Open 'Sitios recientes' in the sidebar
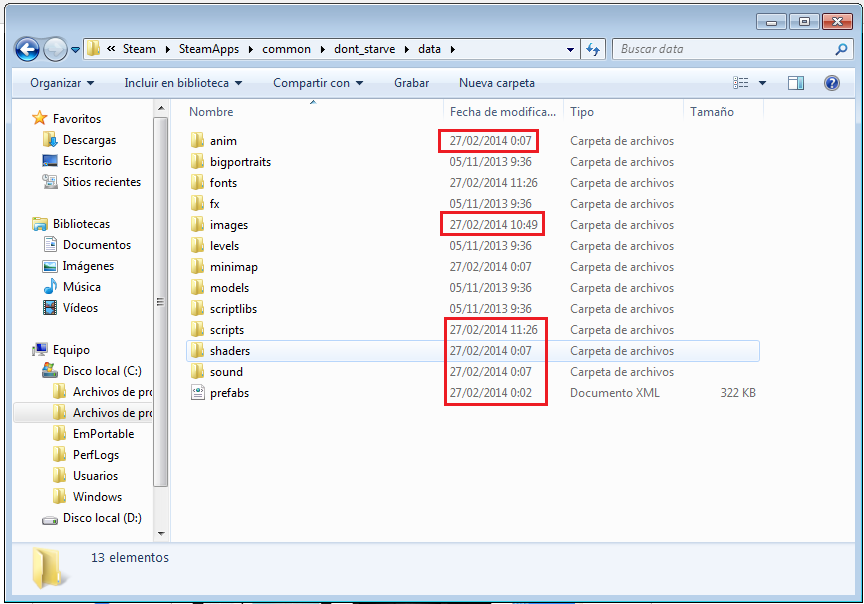This screenshot has height=604, width=864. [x=101, y=182]
